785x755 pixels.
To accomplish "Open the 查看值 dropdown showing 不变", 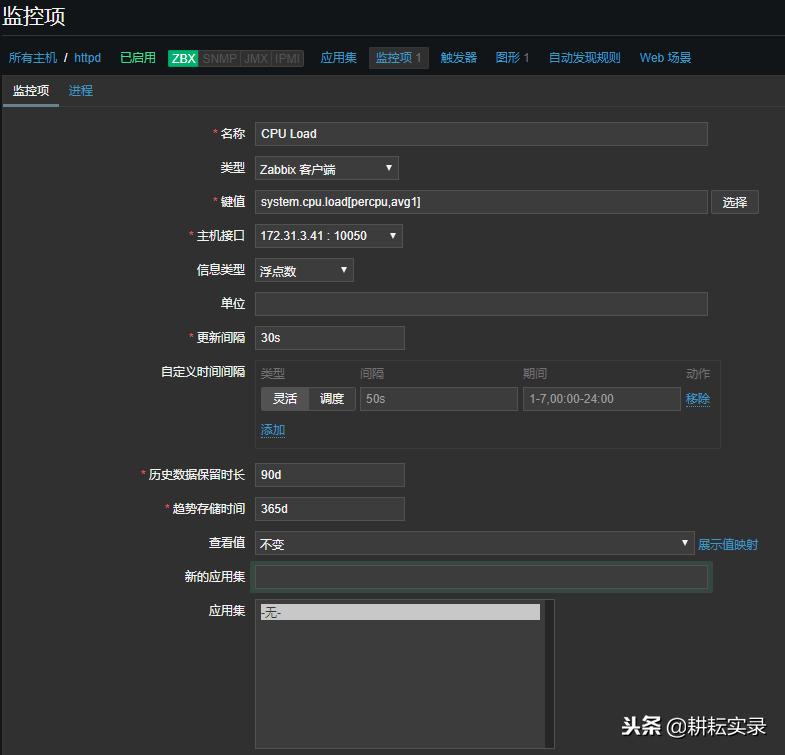I will [475, 543].
